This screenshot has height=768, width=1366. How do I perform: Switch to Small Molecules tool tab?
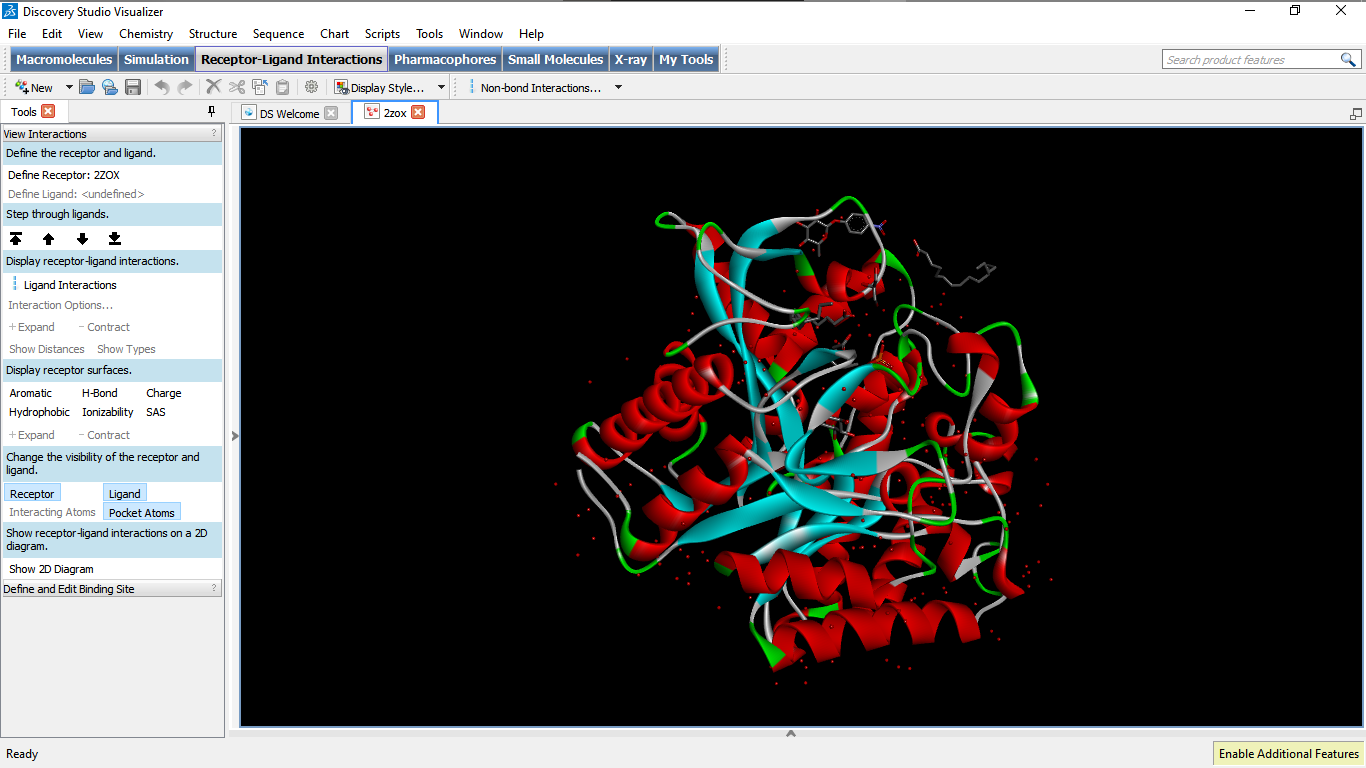[x=555, y=59]
